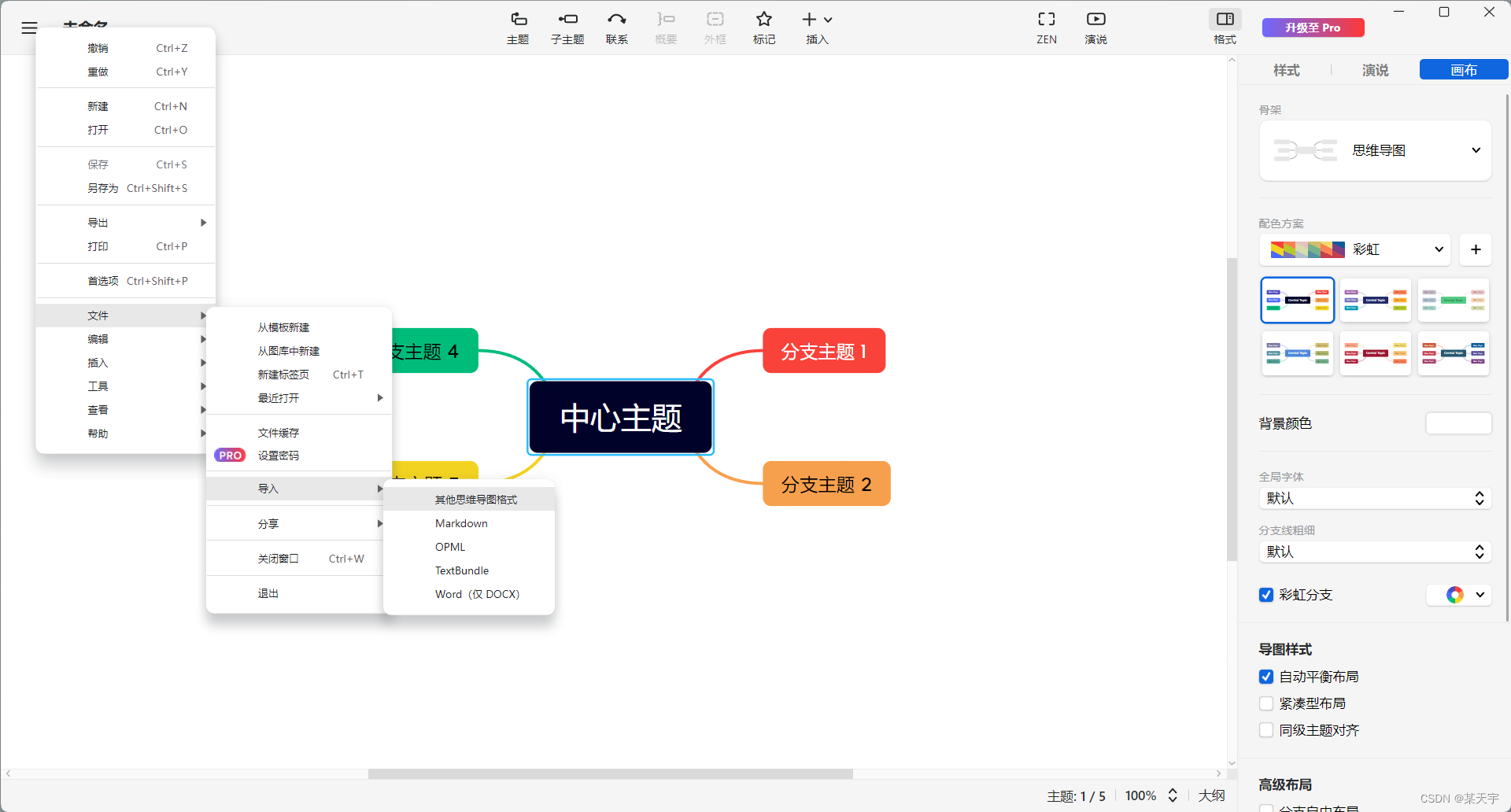Open the 标记 (markers) panel
Viewport: 1511px width, 812px height.
763,28
